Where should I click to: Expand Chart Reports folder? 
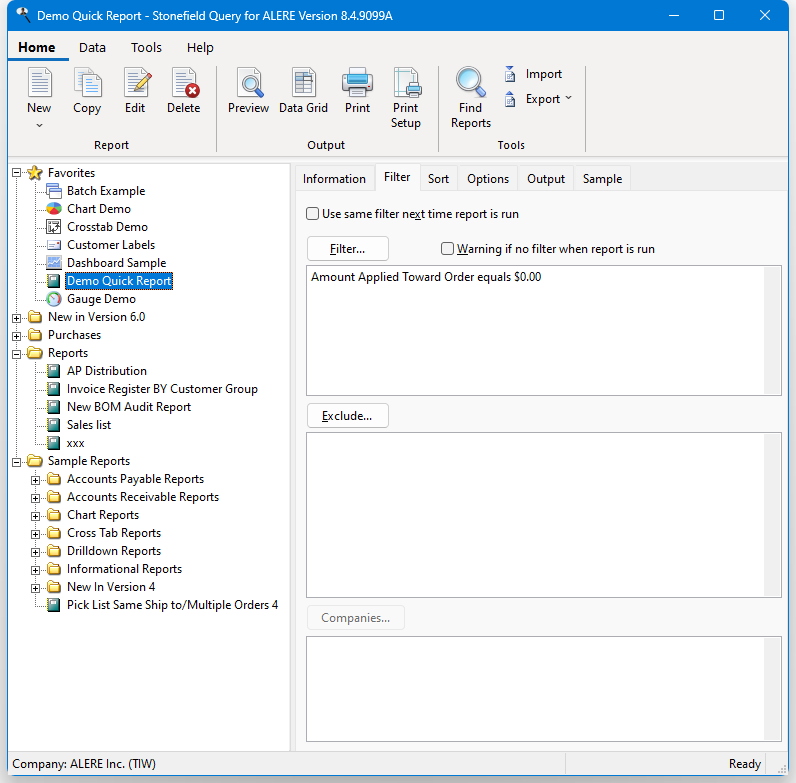tap(35, 516)
